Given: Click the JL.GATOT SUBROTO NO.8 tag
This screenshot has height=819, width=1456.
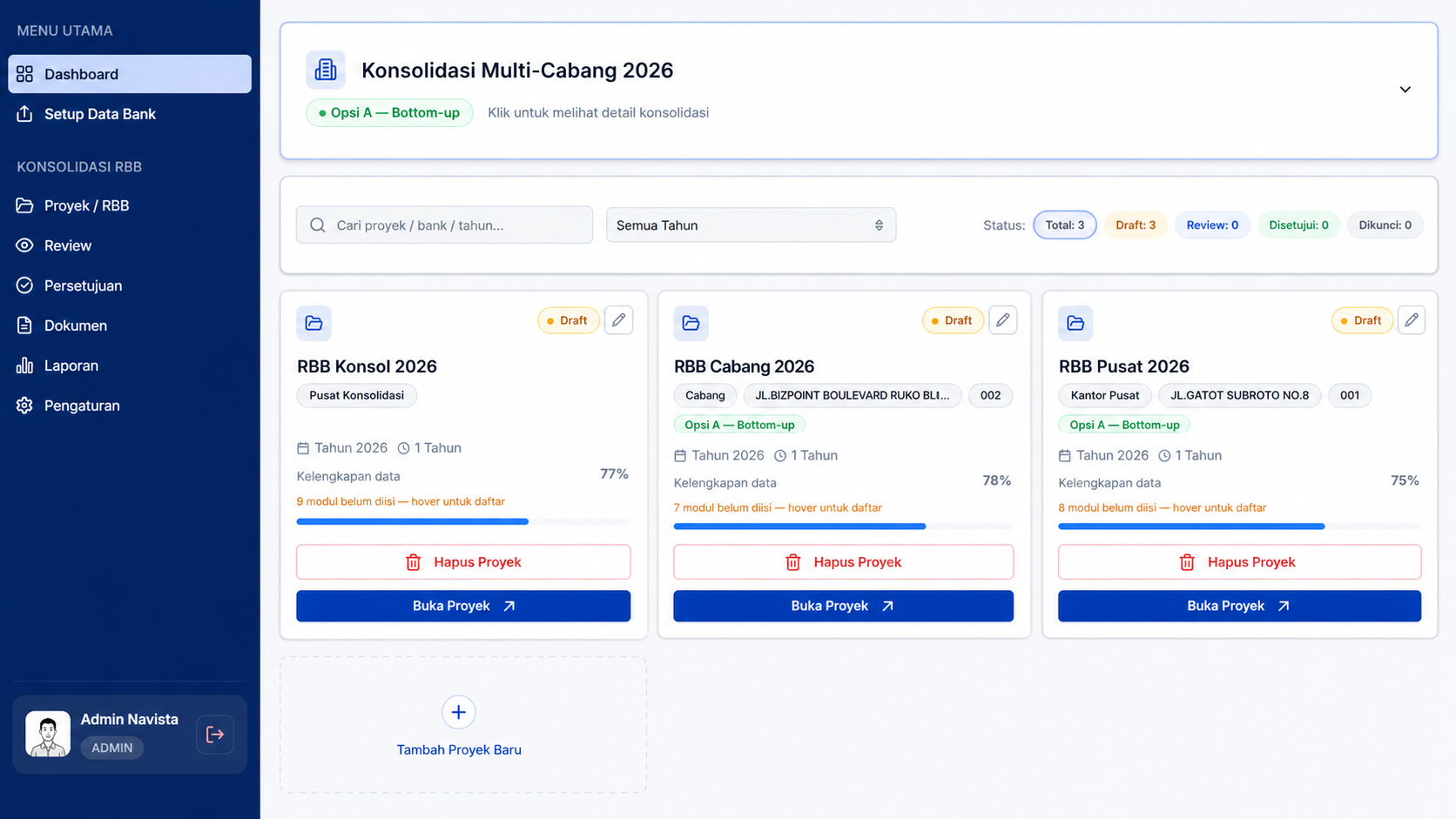Looking at the screenshot, I should click(x=1239, y=395).
